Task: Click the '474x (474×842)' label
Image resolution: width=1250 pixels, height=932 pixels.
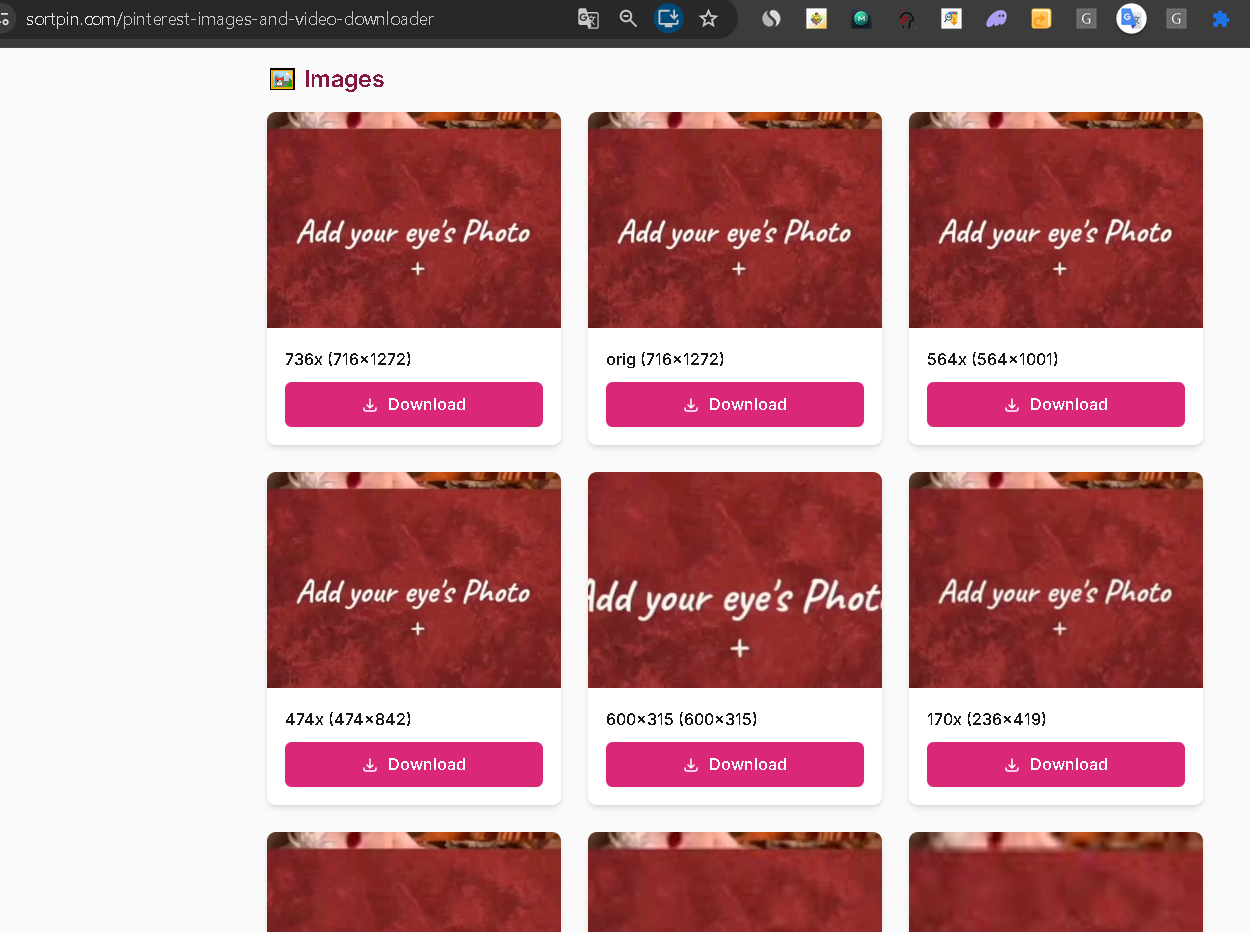Action: click(x=348, y=719)
